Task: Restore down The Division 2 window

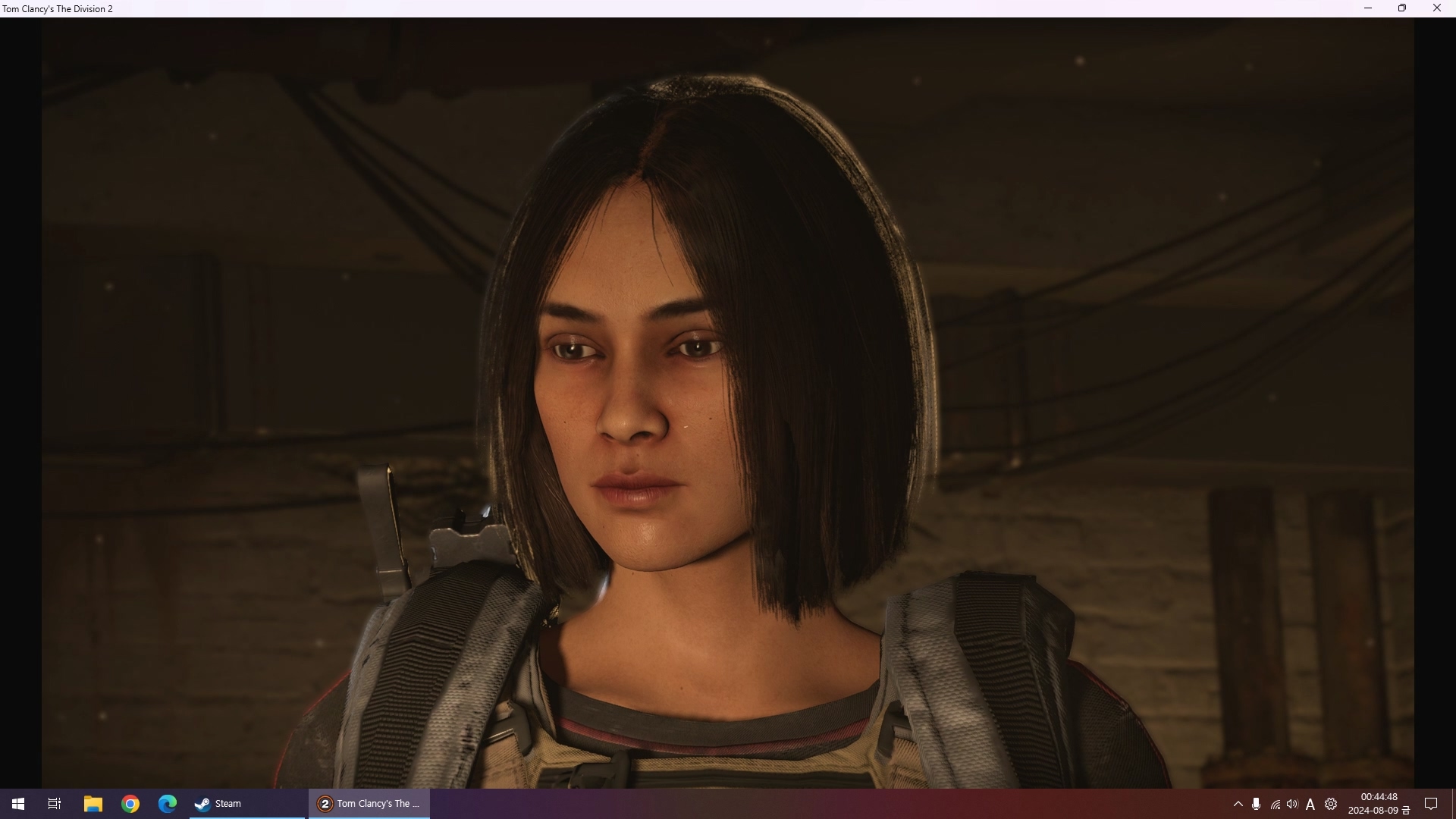Action: click(x=1402, y=8)
